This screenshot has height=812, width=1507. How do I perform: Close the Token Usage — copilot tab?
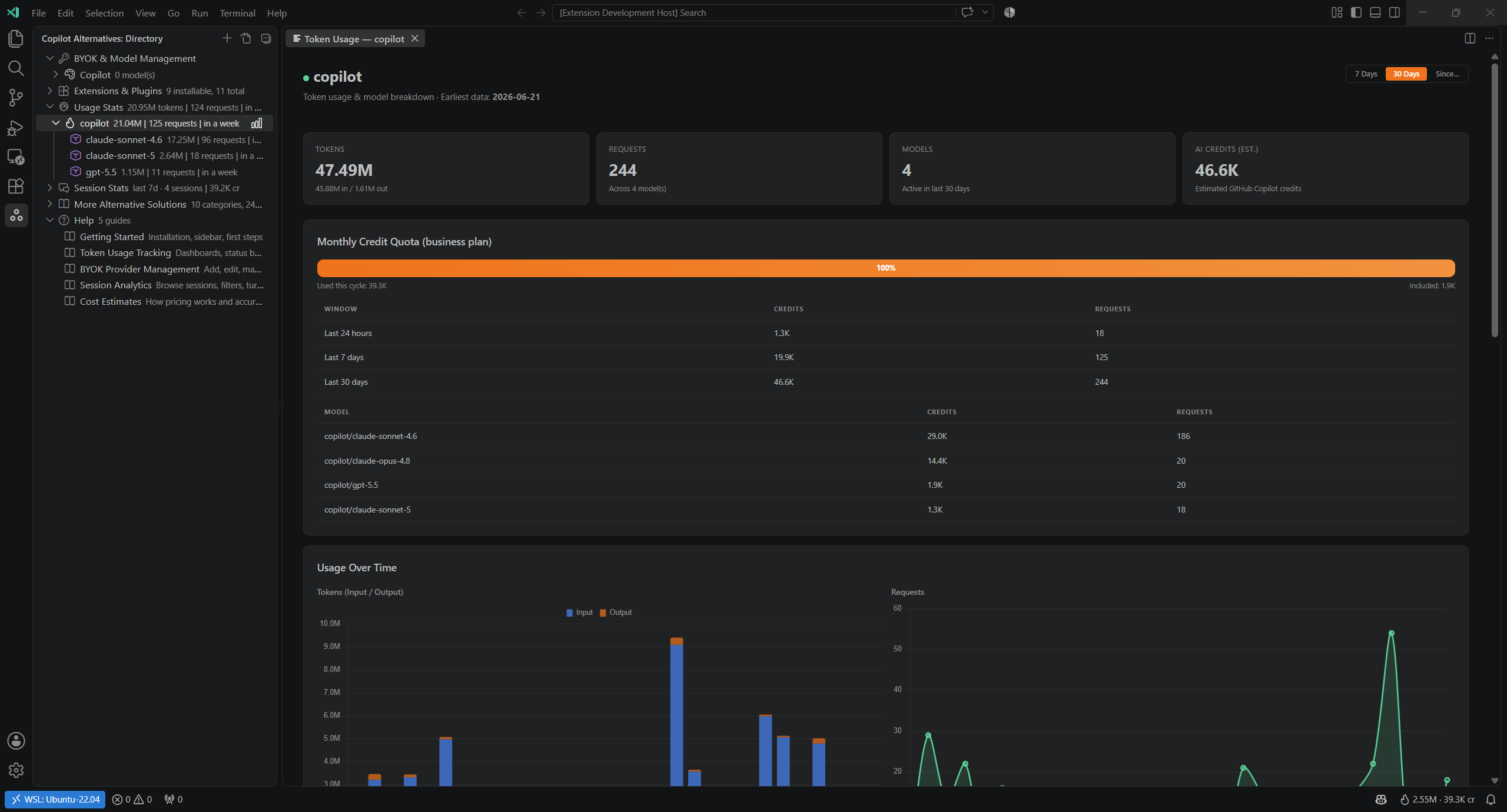tap(415, 38)
